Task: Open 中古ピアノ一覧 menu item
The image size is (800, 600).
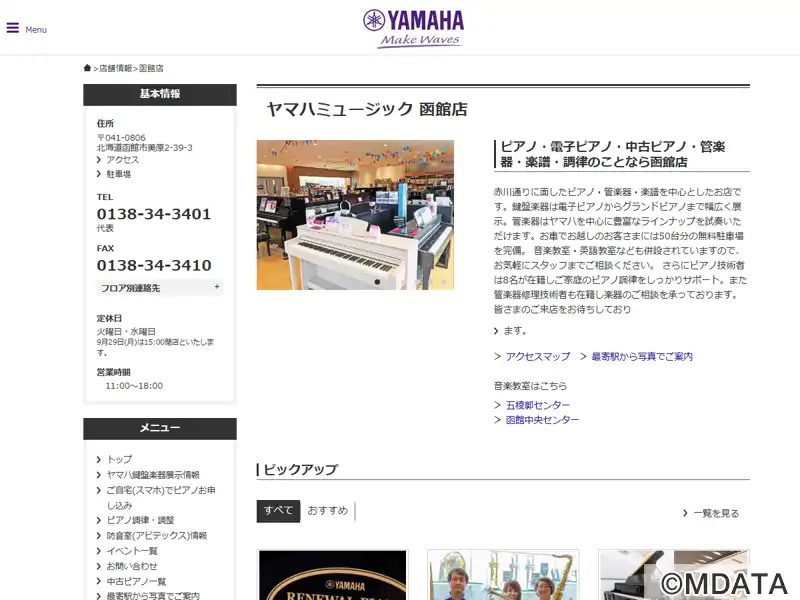Action: (136, 581)
